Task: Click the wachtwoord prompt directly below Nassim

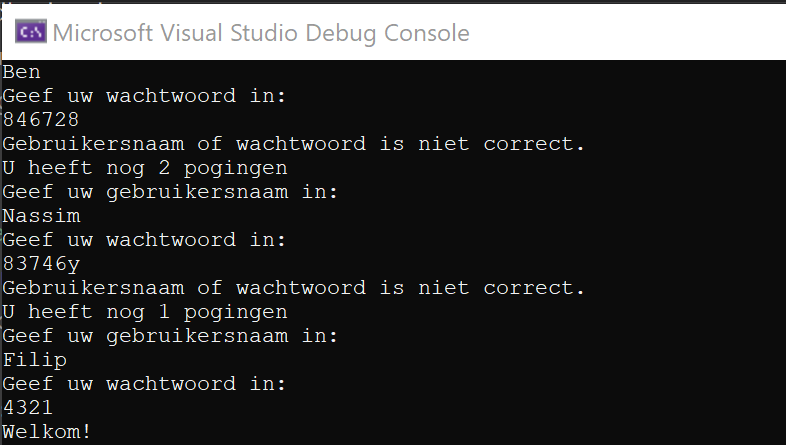Action: point(144,240)
